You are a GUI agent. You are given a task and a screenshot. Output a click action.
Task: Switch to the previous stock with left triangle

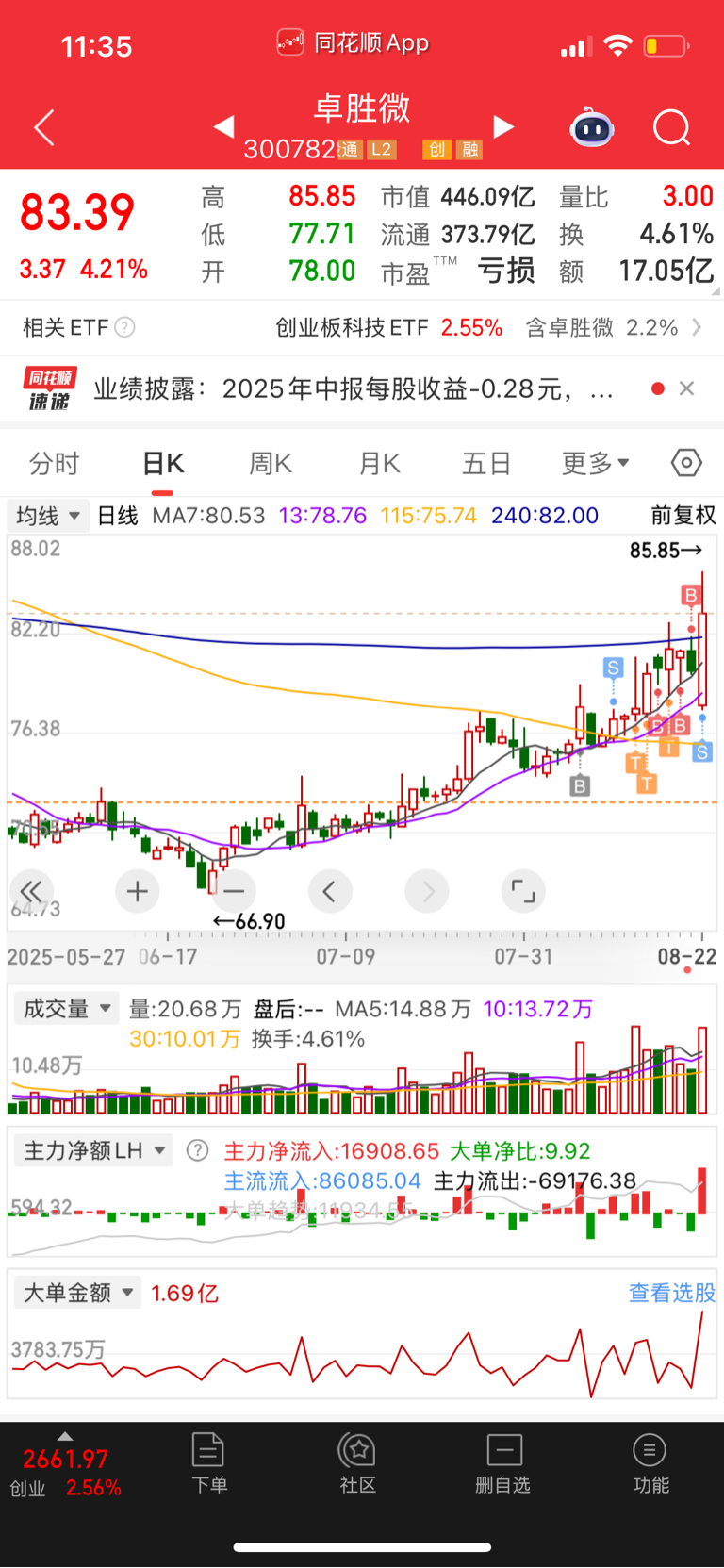click(x=223, y=126)
